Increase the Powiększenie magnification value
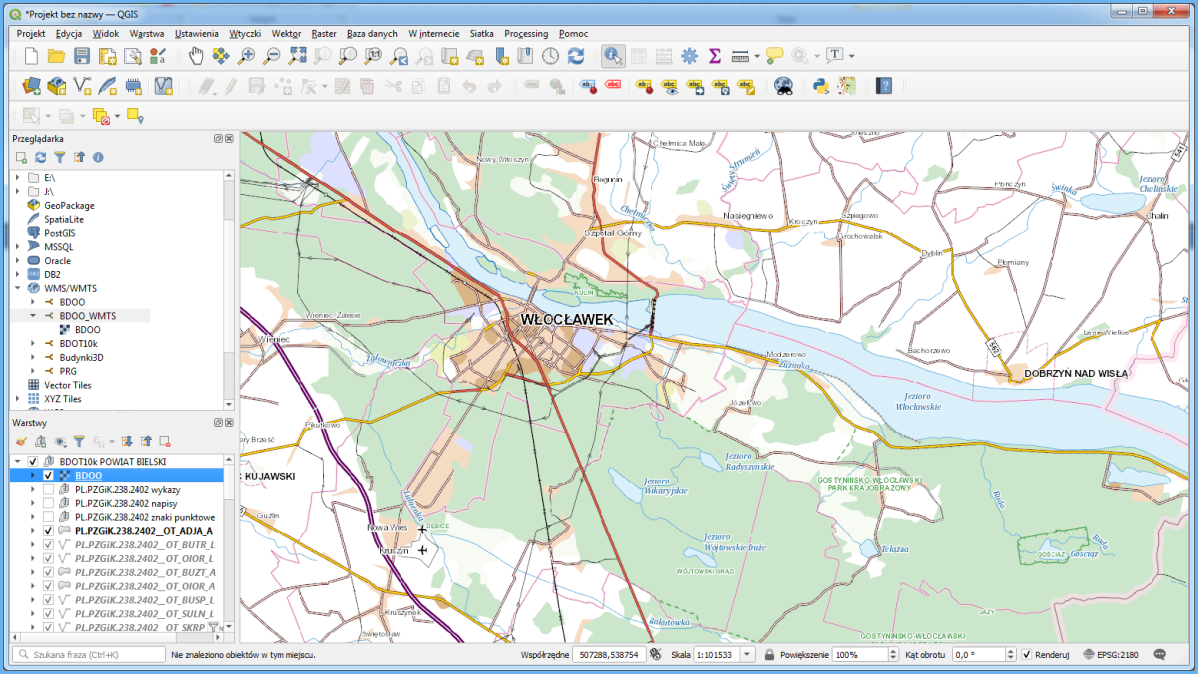This screenshot has width=1198, height=674. (x=893, y=652)
